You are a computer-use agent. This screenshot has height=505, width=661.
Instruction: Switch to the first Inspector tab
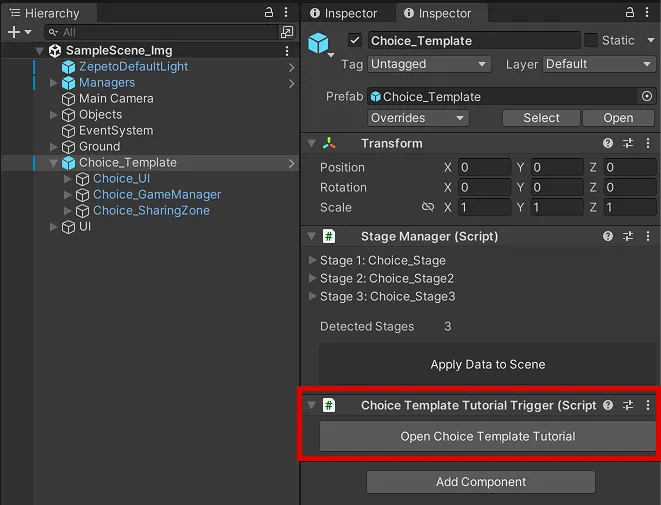point(344,13)
